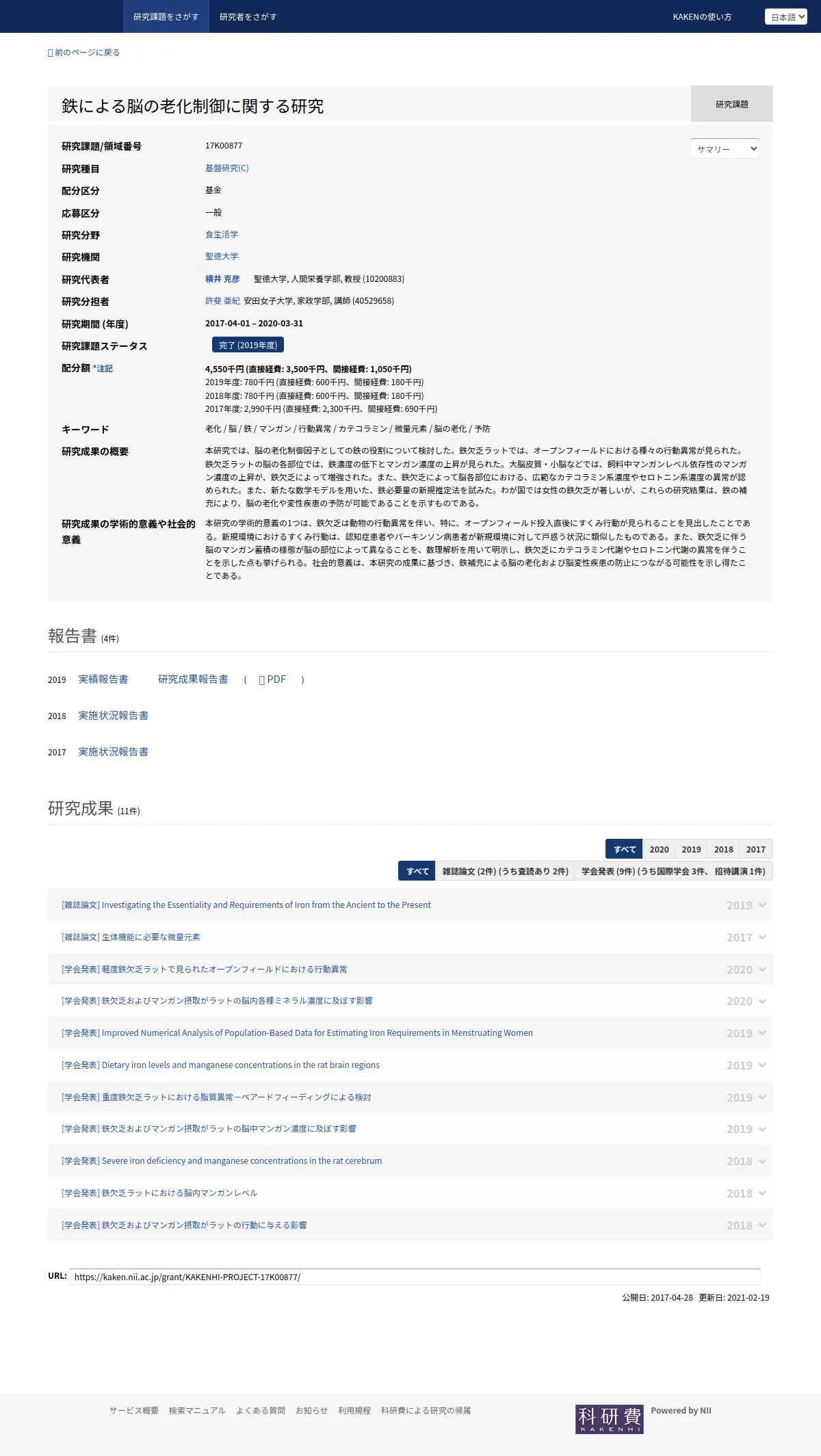Open the 2018 実施状況報告書 link

[x=113, y=716]
